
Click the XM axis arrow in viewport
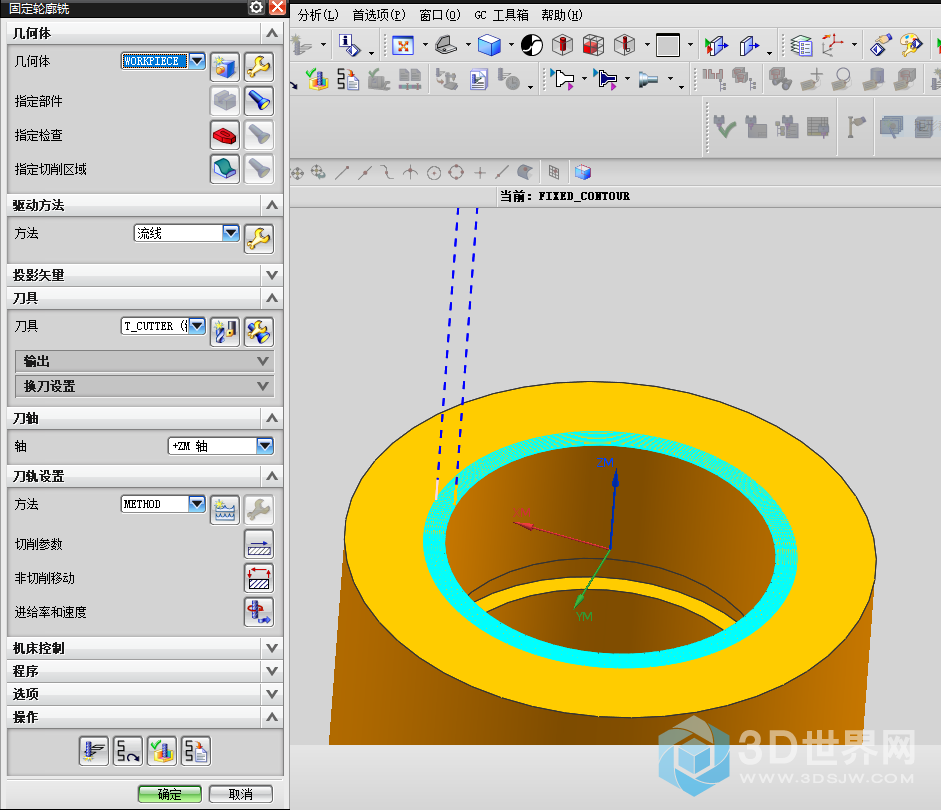coord(525,526)
